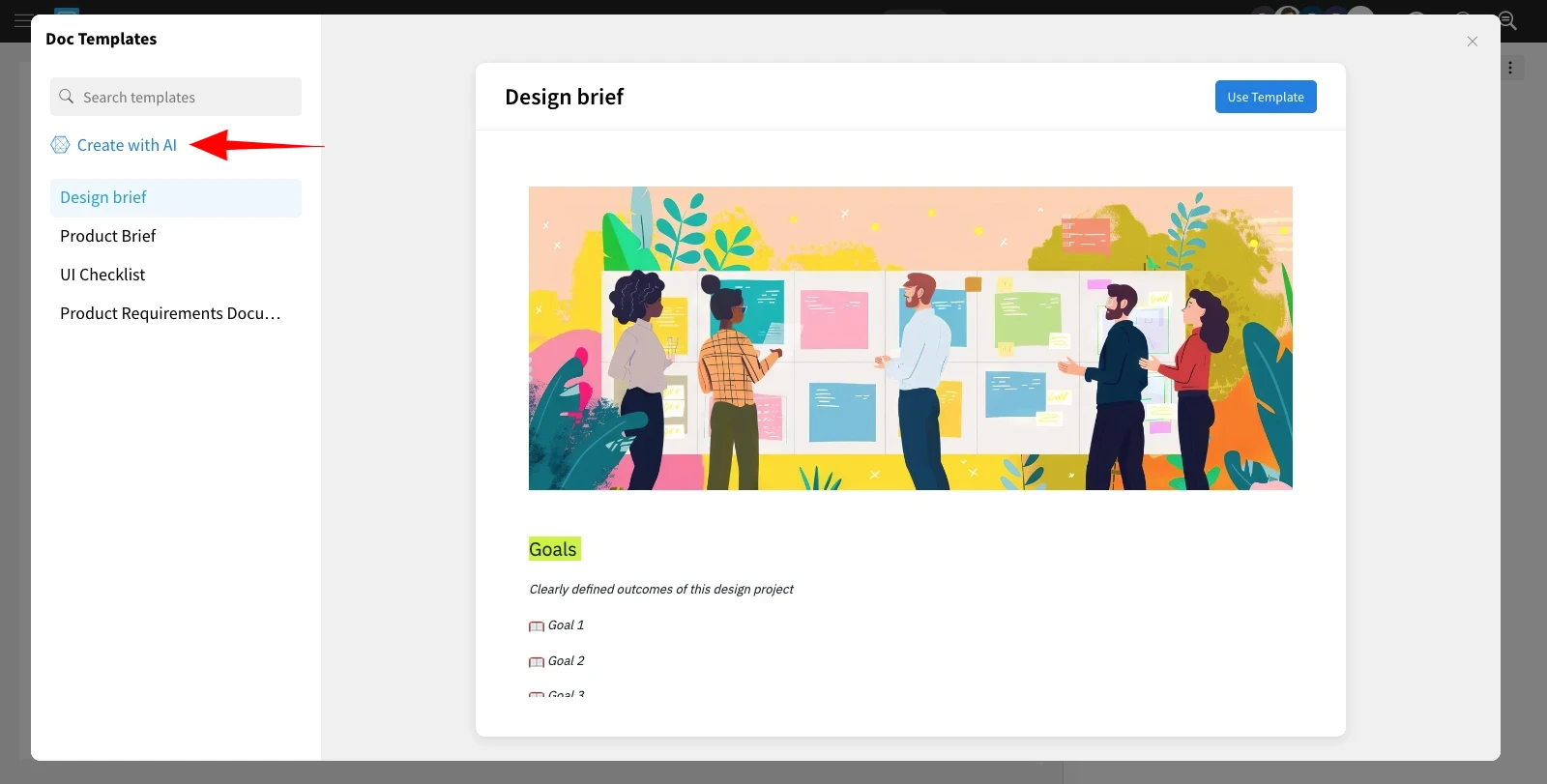This screenshot has height=784, width=1547.
Task: Click the goal net icon beside Goal 1
Action: [x=536, y=626]
